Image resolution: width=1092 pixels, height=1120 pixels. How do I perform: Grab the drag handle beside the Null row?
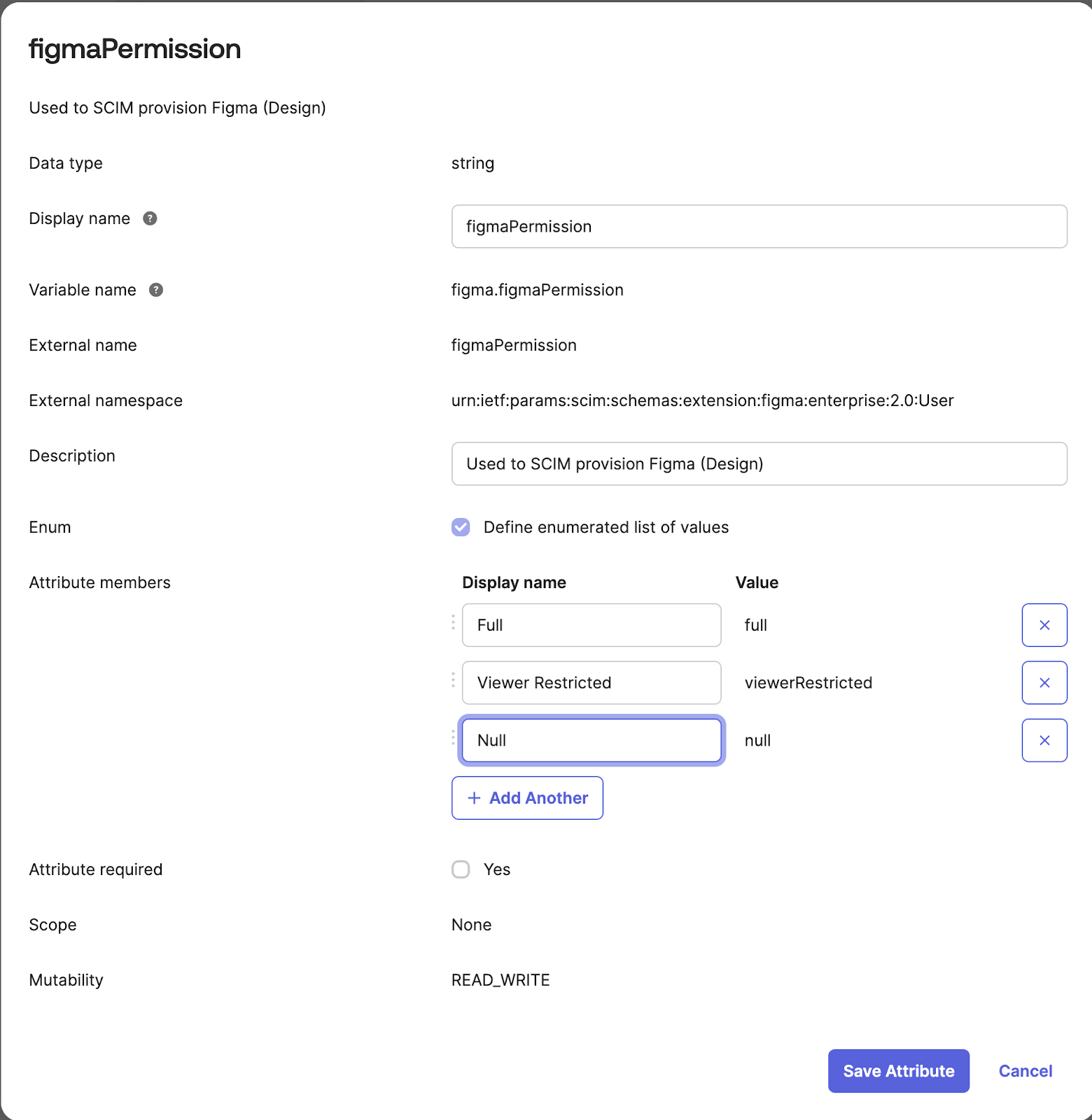452,740
